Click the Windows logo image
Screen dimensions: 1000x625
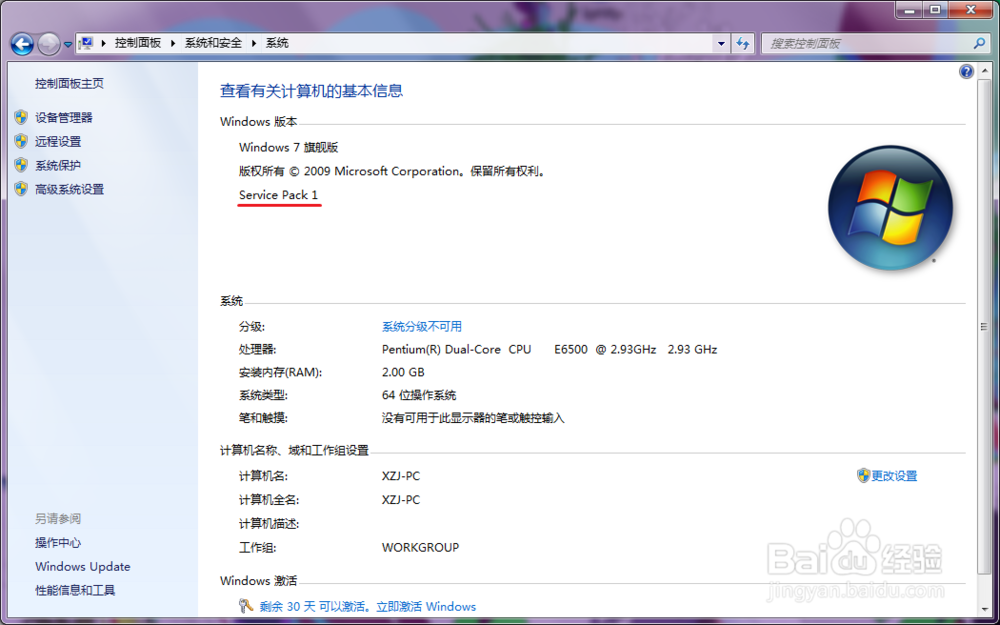(890, 207)
